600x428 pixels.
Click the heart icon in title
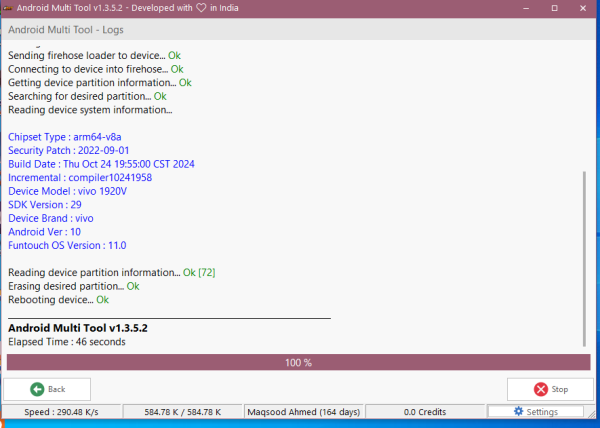click(x=201, y=8)
